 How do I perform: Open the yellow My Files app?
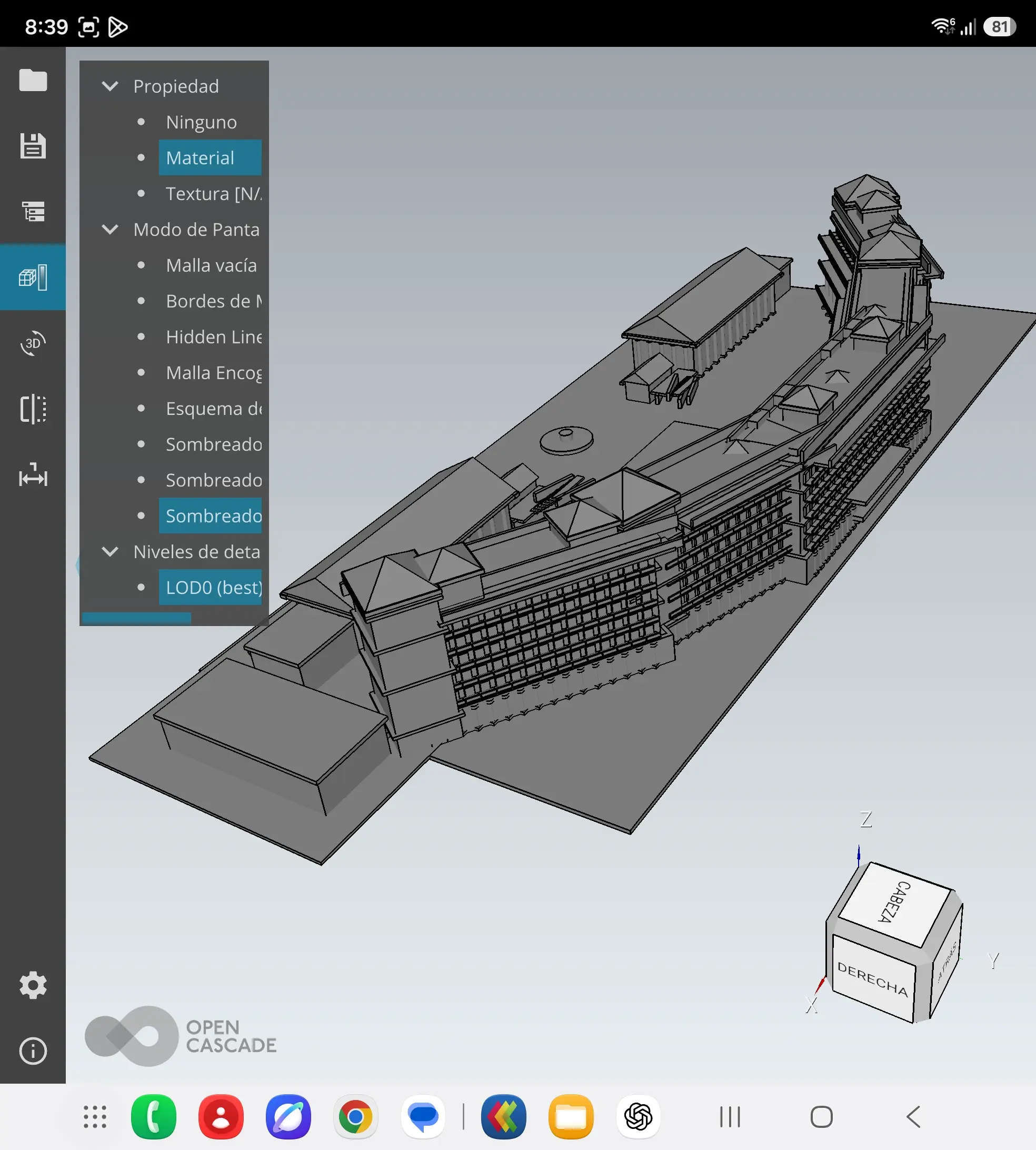[571, 1116]
